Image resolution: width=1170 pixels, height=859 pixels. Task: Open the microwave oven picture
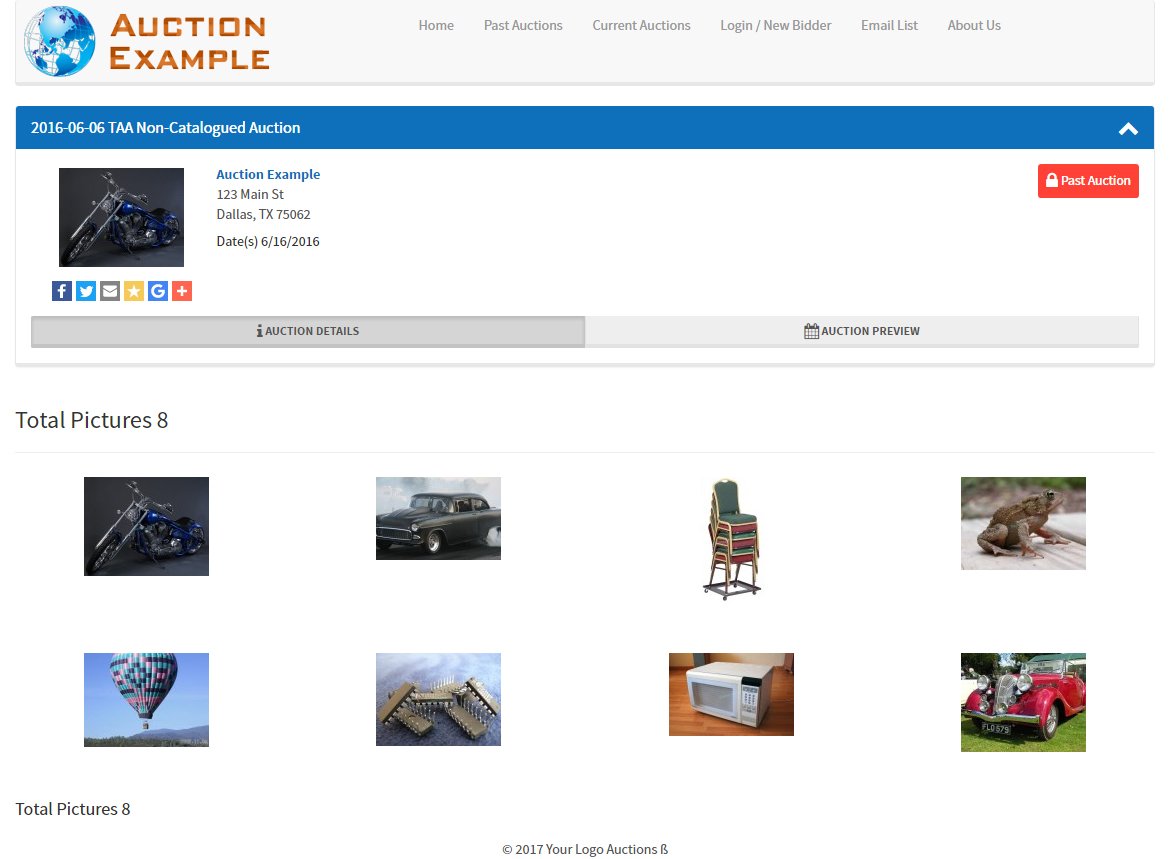click(731, 694)
